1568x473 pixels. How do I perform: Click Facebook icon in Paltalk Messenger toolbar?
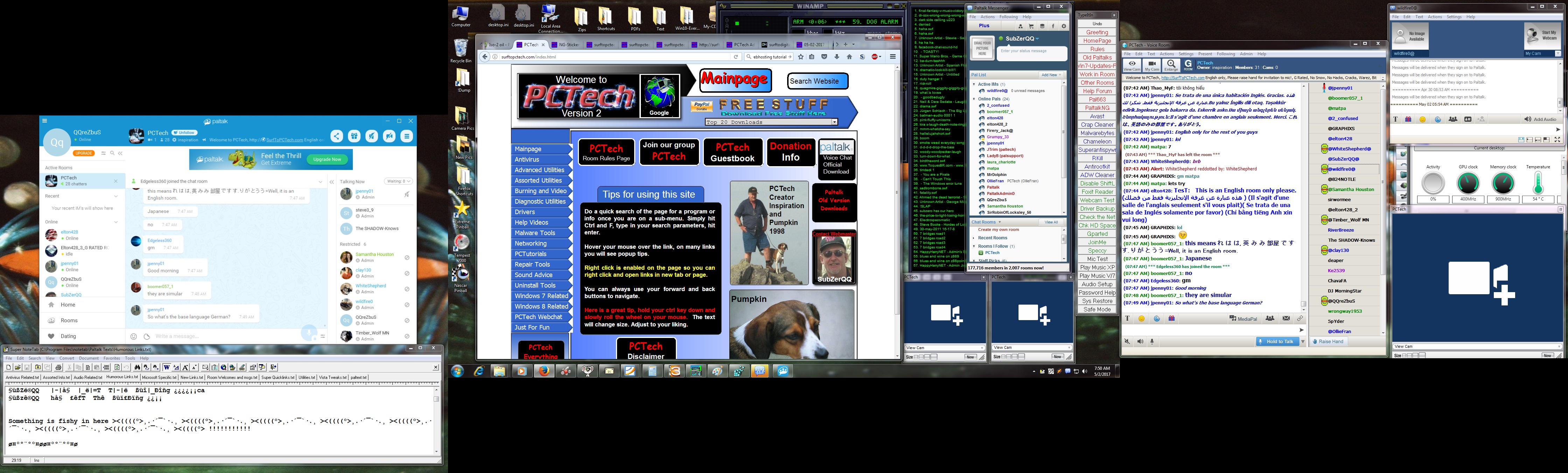pos(1053,26)
